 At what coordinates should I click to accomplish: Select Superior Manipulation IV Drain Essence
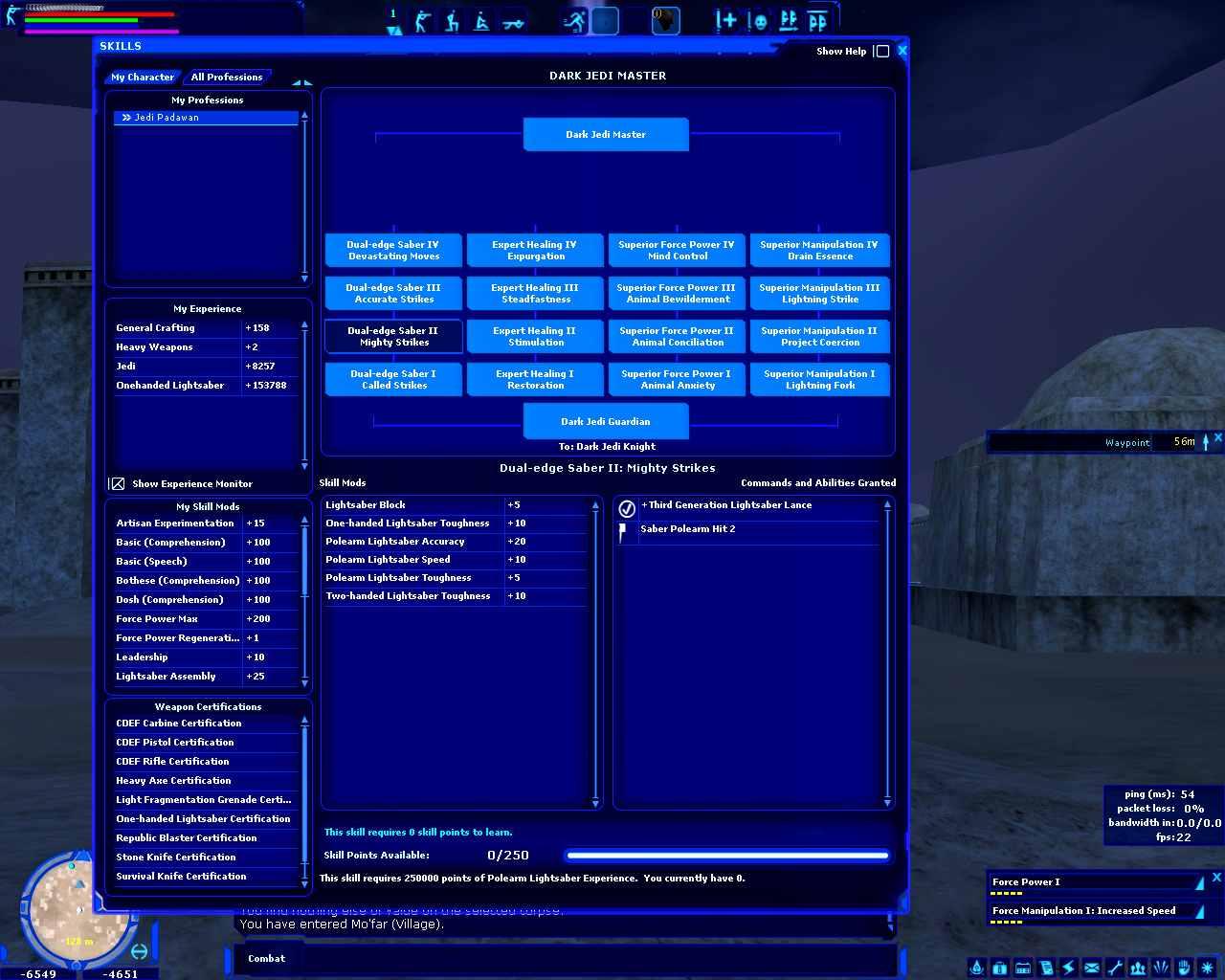coord(820,251)
